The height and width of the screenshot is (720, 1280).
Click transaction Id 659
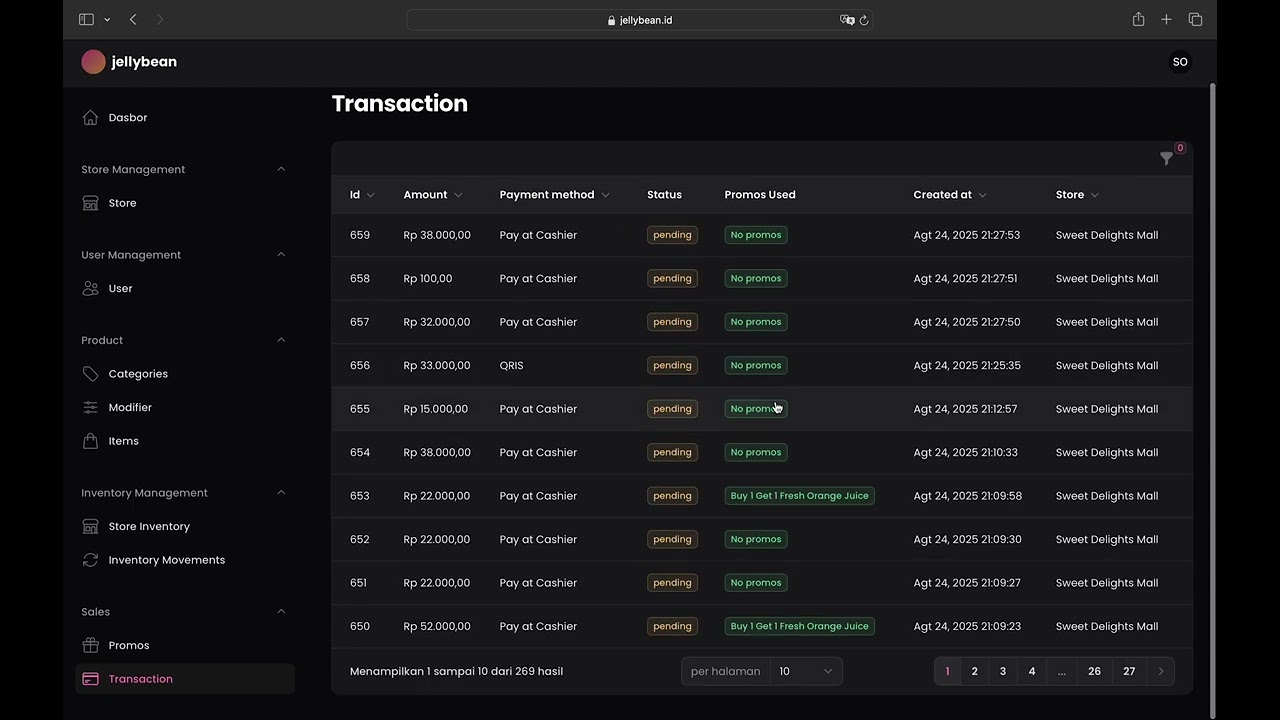[x=360, y=235]
